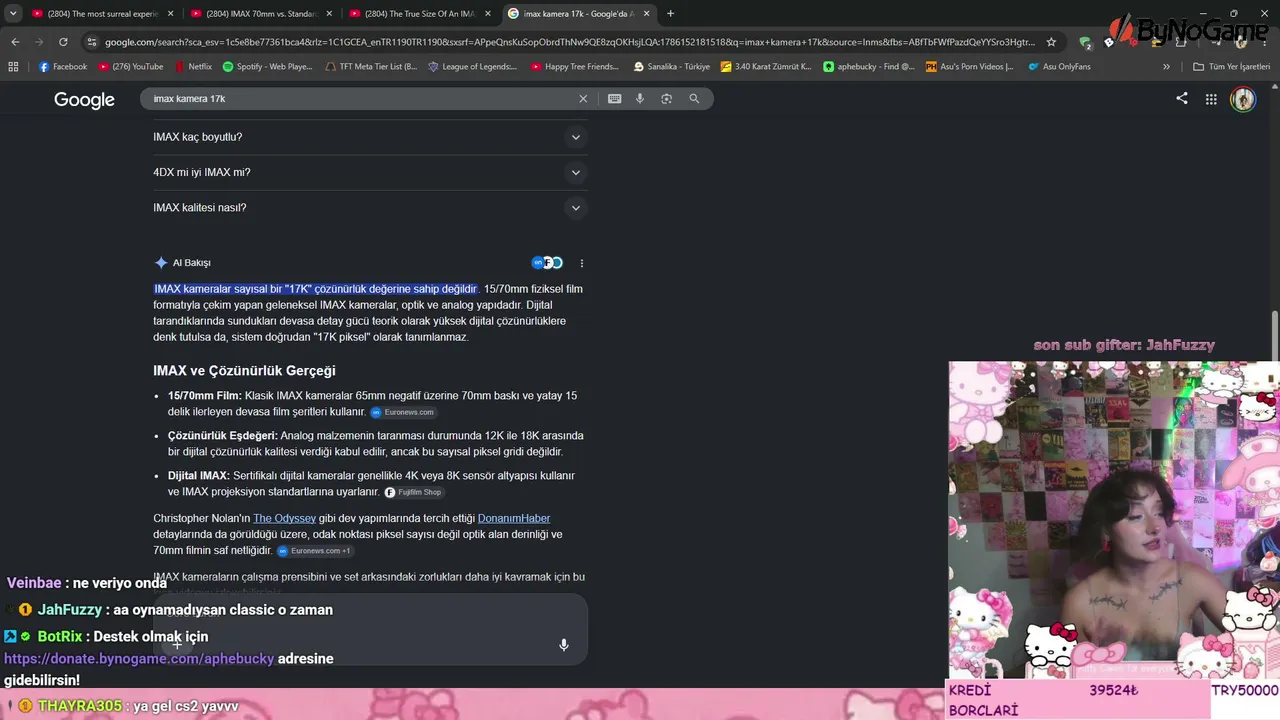Click the 'Çözünürlük Eşdeğeri:' bullet label

click(223, 436)
